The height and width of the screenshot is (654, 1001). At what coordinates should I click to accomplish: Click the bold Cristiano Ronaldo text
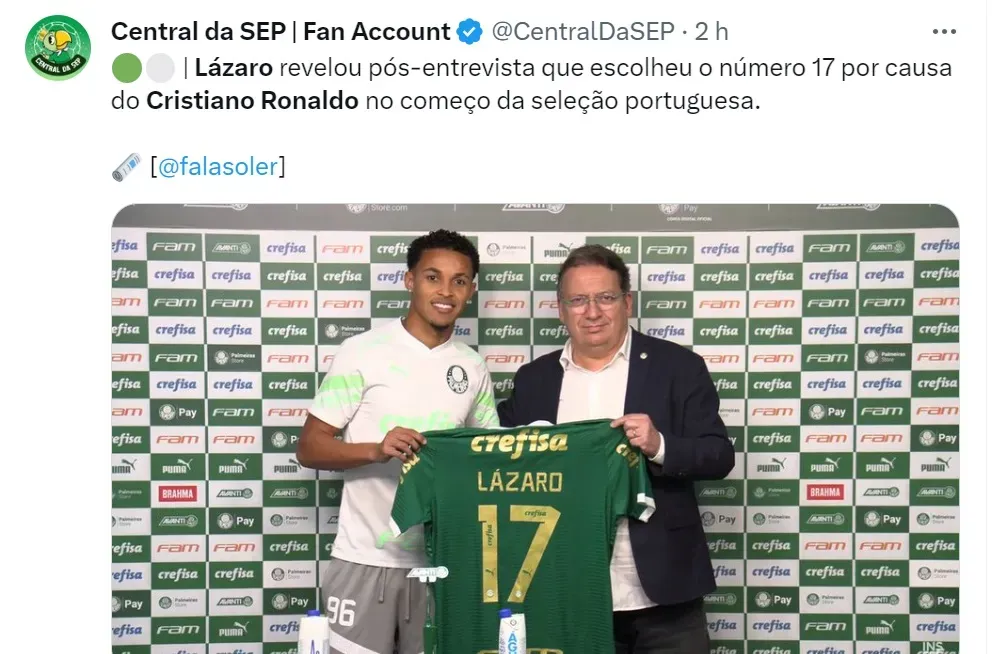tap(252, 101)
